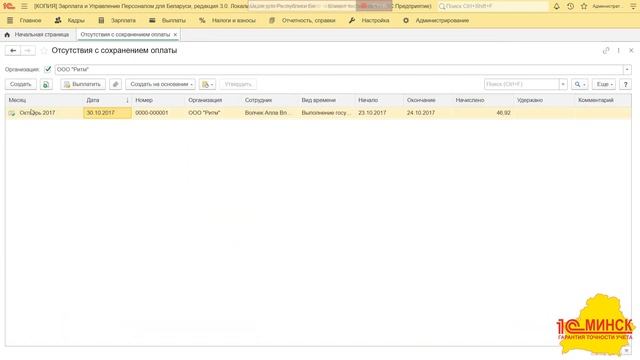Viewport: 640px width, 360px height.
Task: Toggle the Организация filter checkbox
Action: (48, 69)
